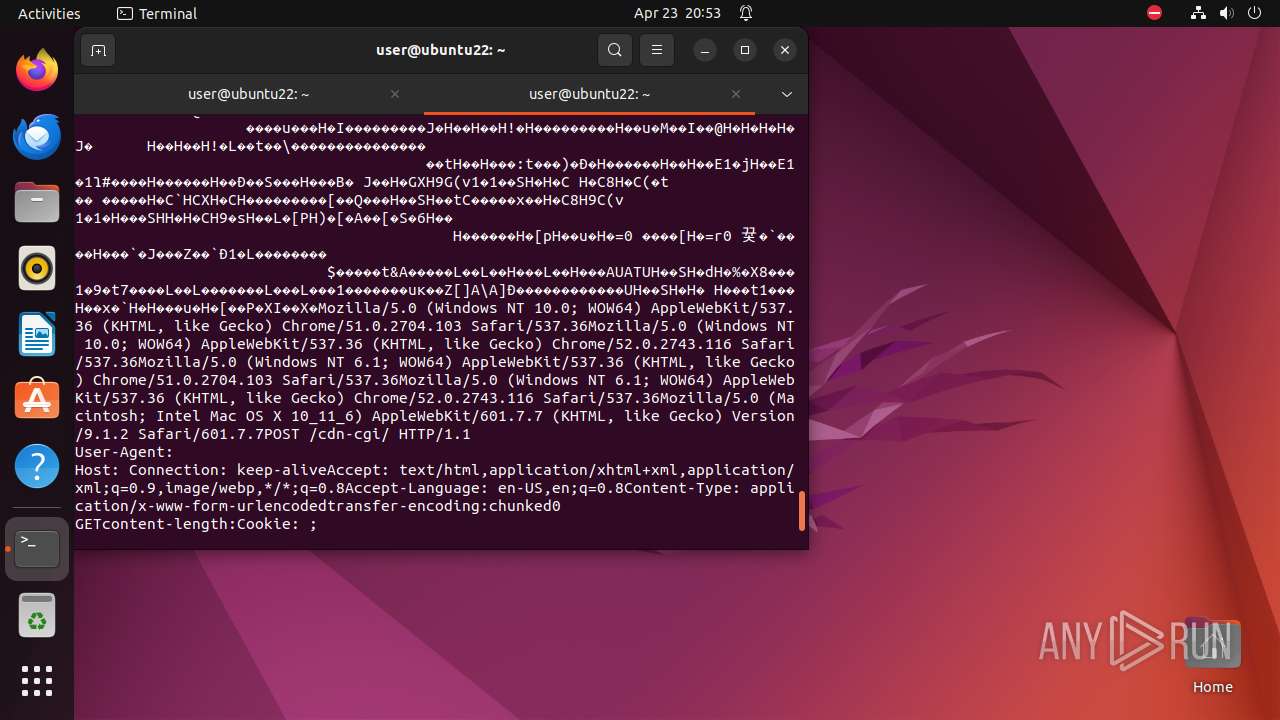Open Ubuntu Software store
1280x720 pixels.
click(x=37, y=401)
